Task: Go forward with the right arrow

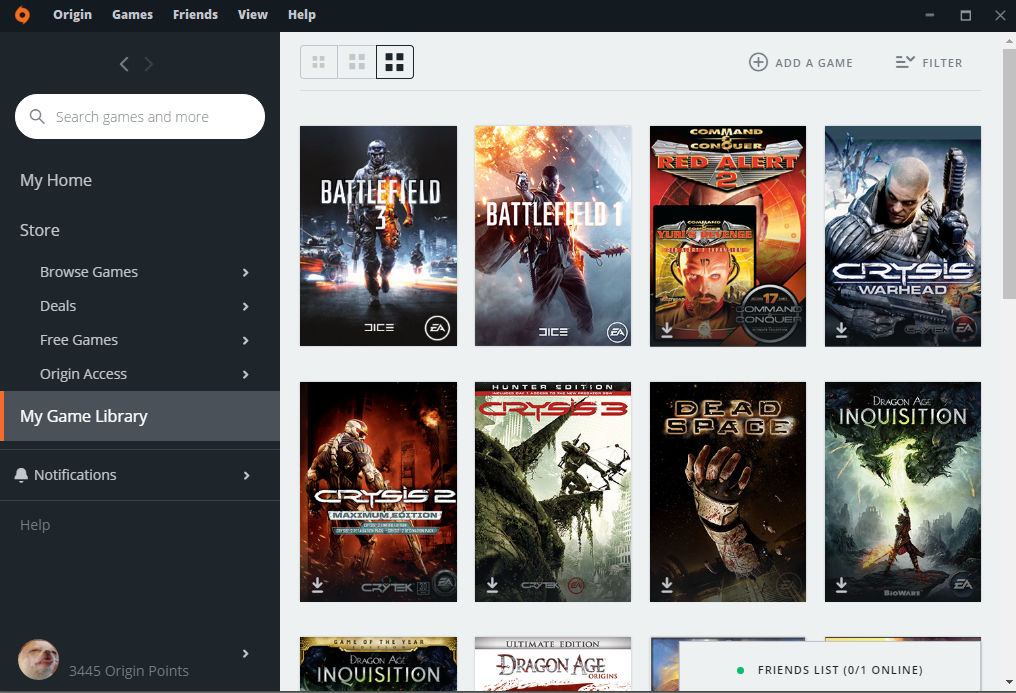Action: click(x=148, y=63)
